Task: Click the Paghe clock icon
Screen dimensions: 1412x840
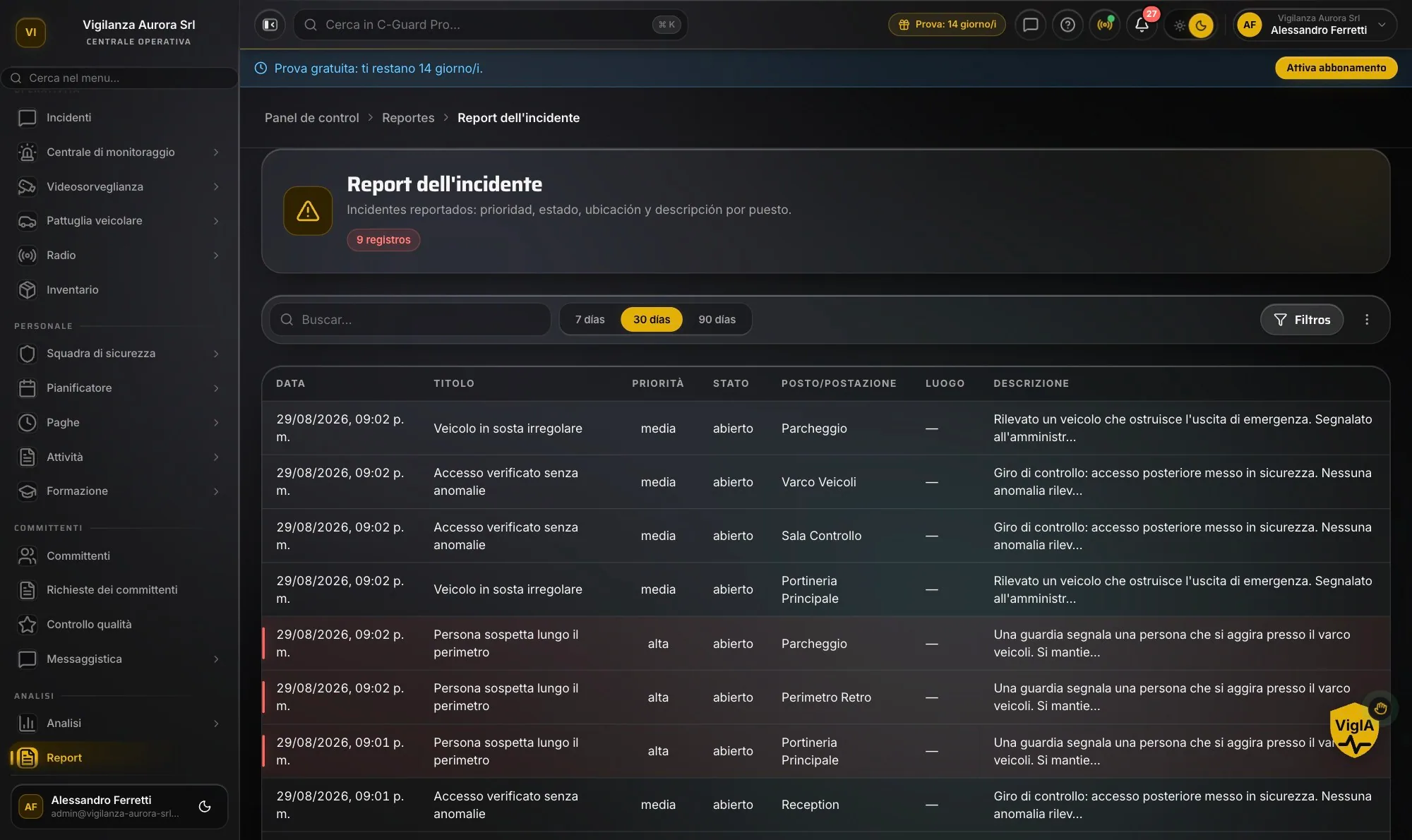Action: [x=27, y=422]
